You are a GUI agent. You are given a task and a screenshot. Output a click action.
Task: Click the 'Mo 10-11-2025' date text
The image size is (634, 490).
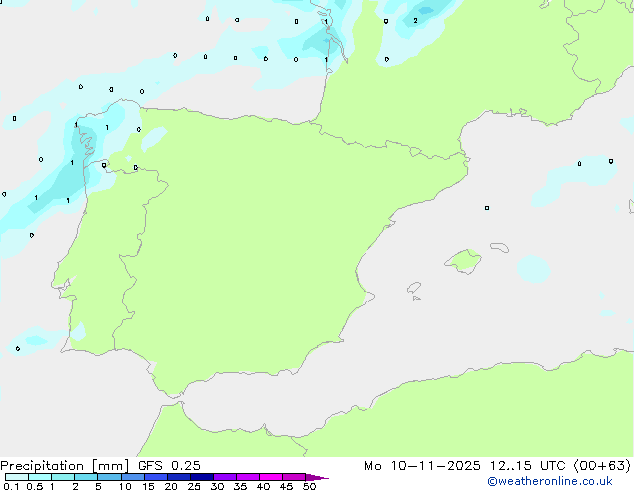pos(422,466)
